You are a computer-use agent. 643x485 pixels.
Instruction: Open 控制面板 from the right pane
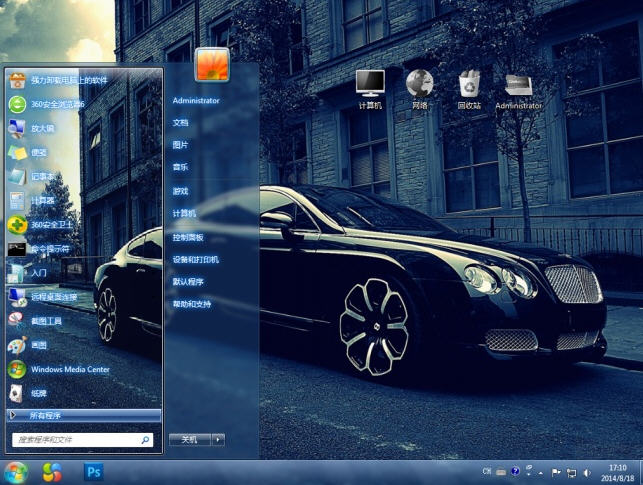[x=188, y=237]
